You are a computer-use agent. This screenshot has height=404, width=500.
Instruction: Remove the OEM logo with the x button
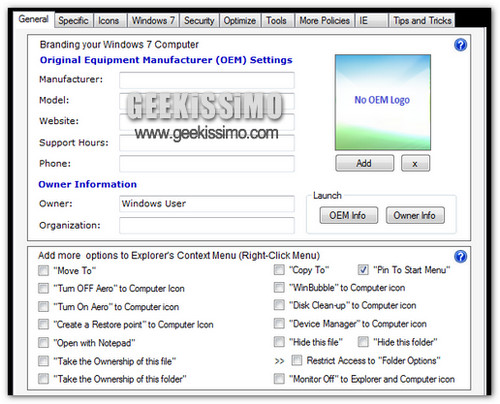(415, 163)
